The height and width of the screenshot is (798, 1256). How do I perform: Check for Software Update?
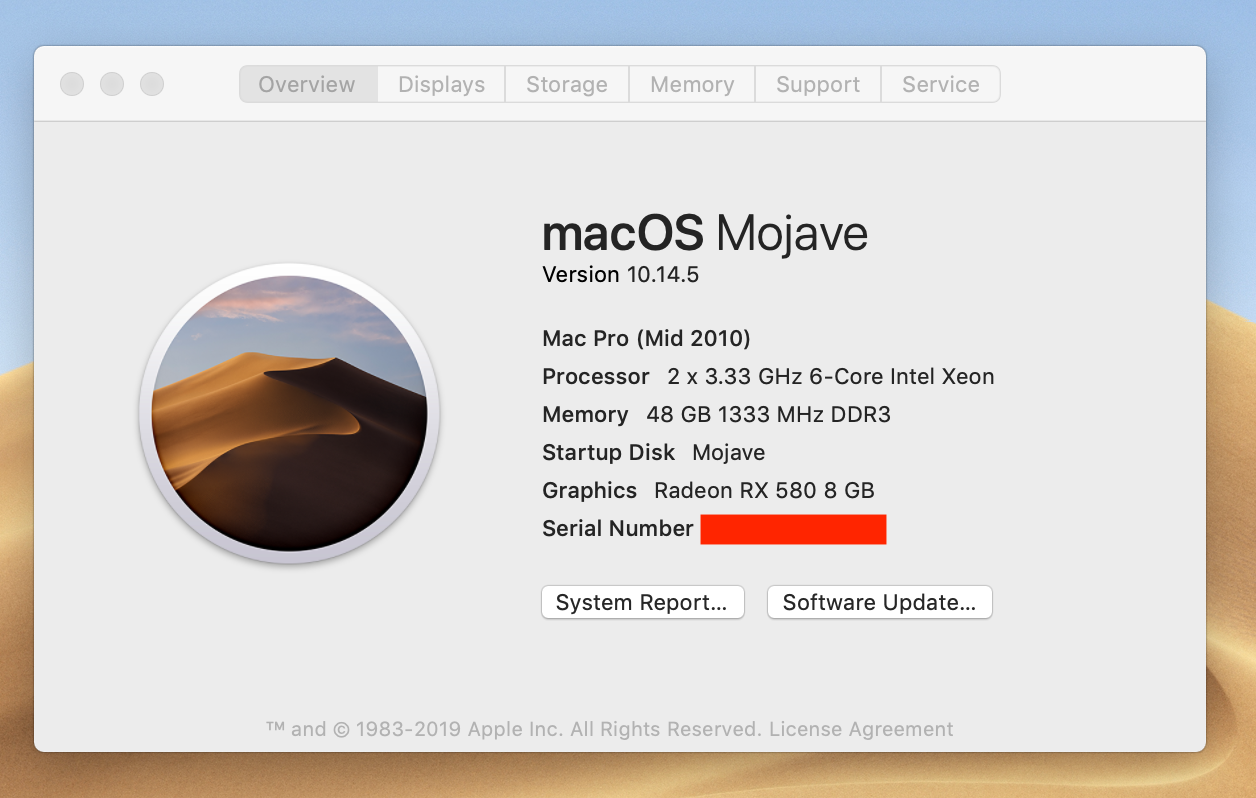pyautogui.click(x=879, y=602)
